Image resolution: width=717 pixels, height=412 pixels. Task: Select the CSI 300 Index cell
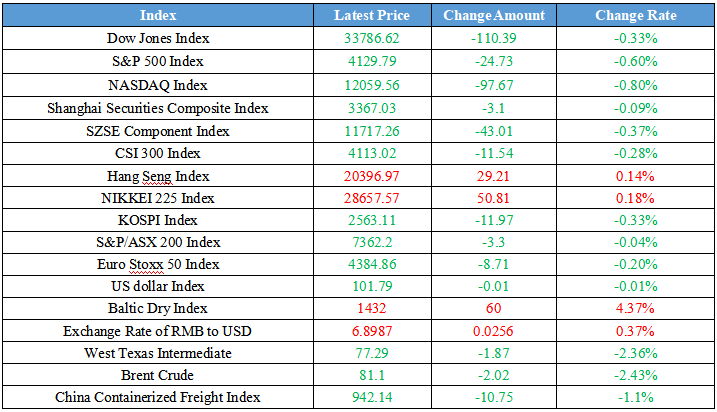click(158, 153)
